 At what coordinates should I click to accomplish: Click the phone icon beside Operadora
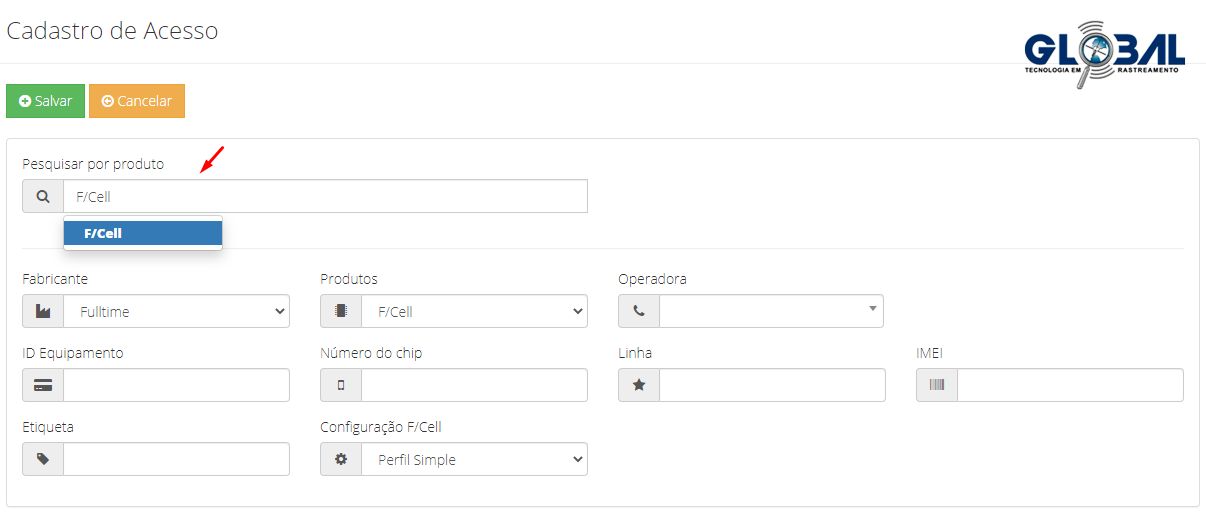pos(639,311)
